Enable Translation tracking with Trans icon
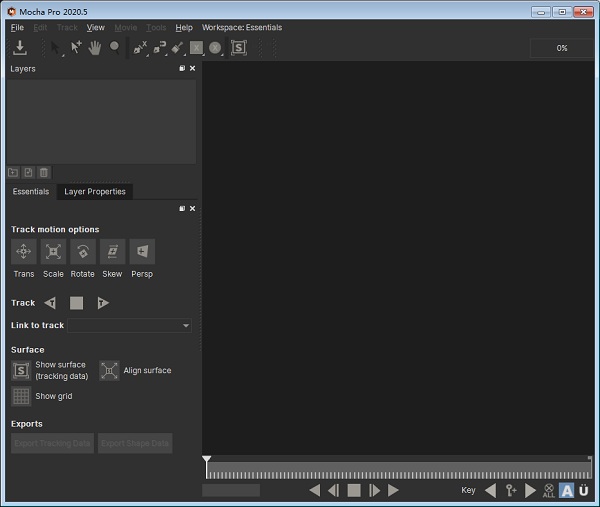 click(x=24, y=252)
